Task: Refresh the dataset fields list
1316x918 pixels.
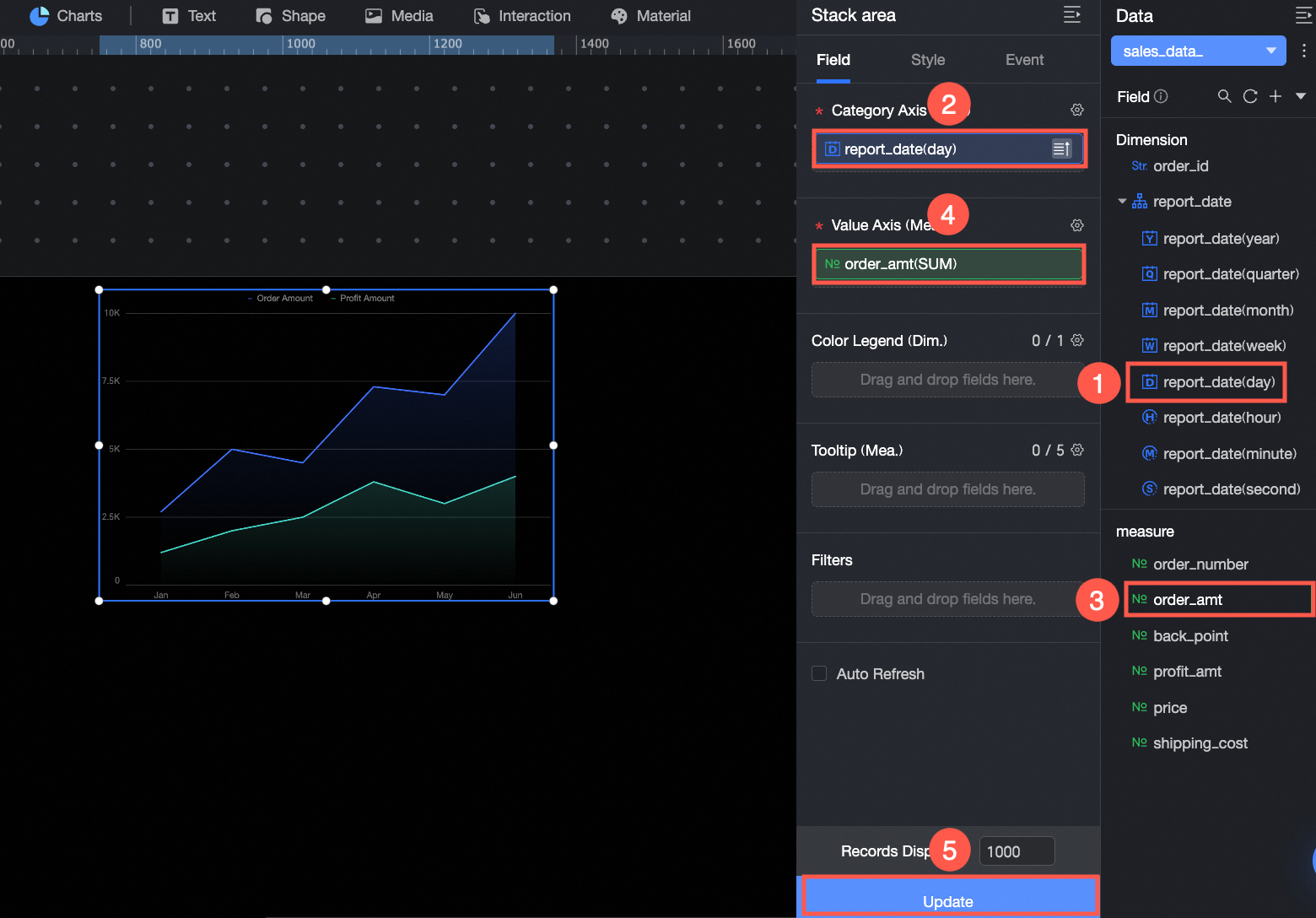Action: click(1250, 96)
